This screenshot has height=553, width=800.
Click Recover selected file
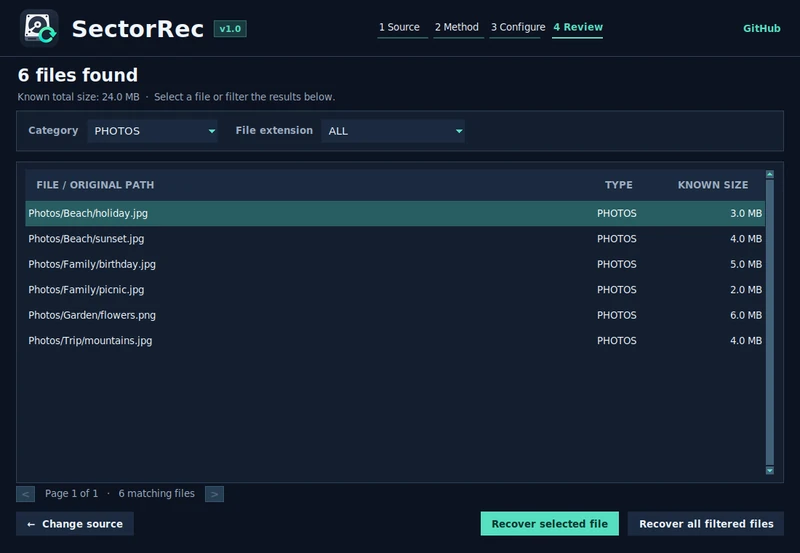pos(549,524)
